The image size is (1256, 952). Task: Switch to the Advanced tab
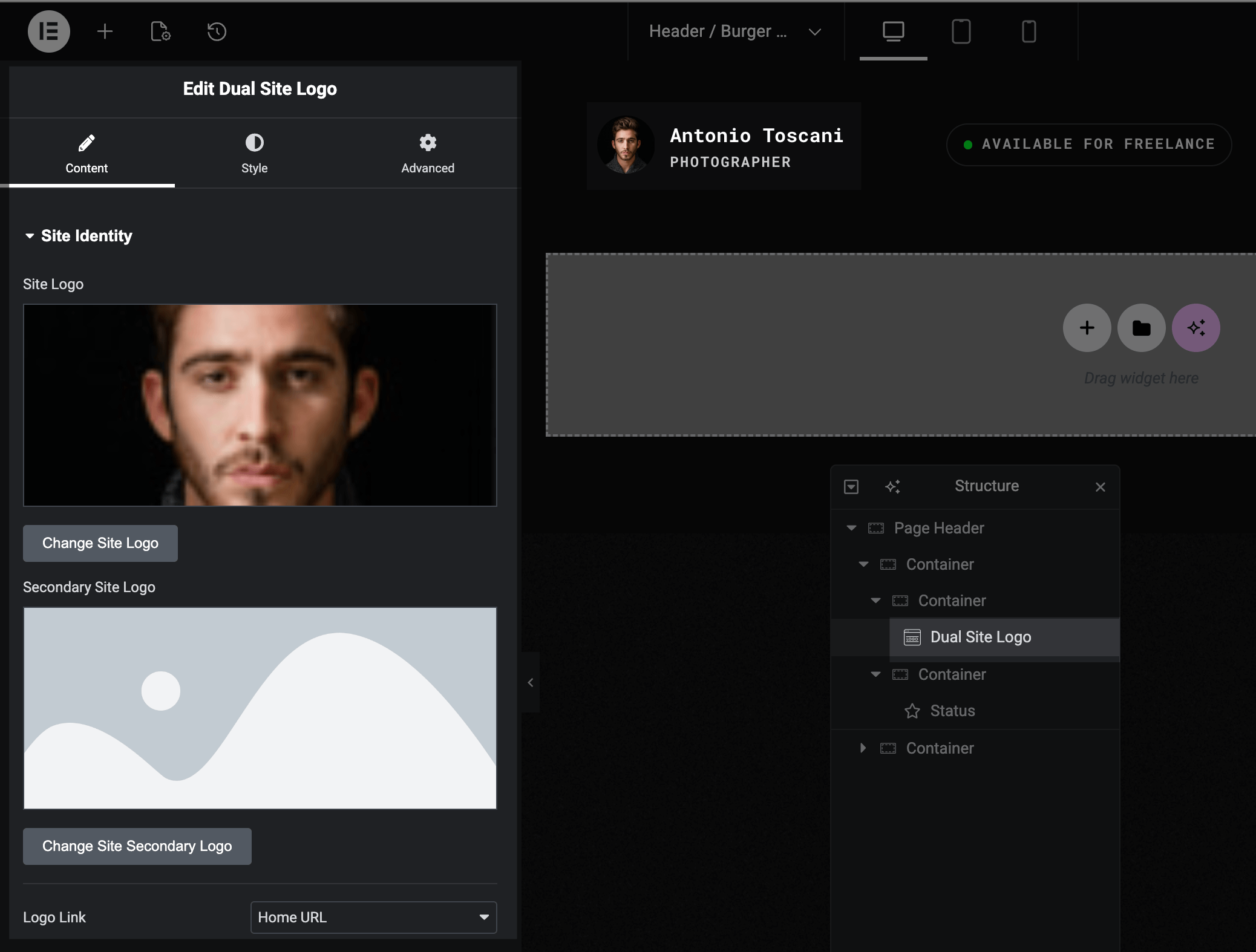427,153
